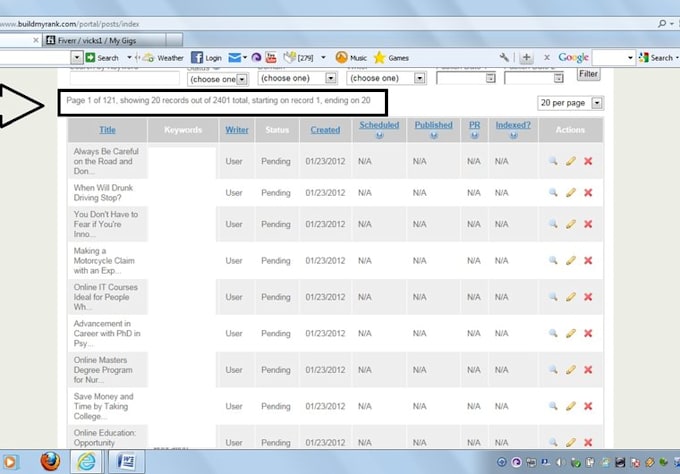
Task: Click 'Online Masters Degree Program' title cell
Action: point(108,370)
